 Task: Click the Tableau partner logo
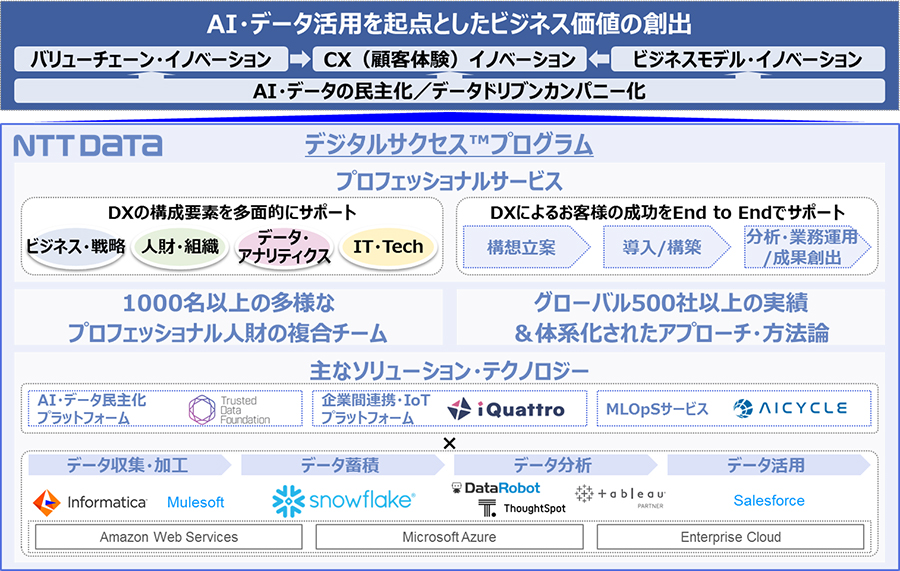(620, 496)
